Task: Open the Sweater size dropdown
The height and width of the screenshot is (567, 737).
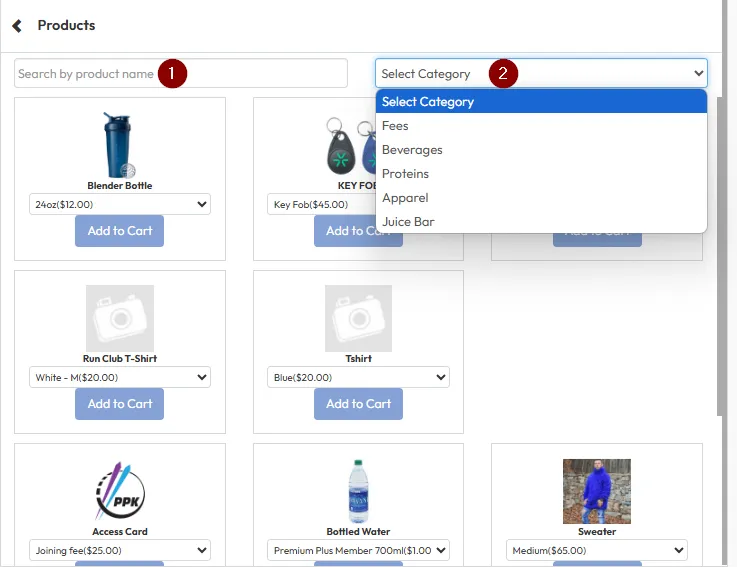Action: coord(597,551)
